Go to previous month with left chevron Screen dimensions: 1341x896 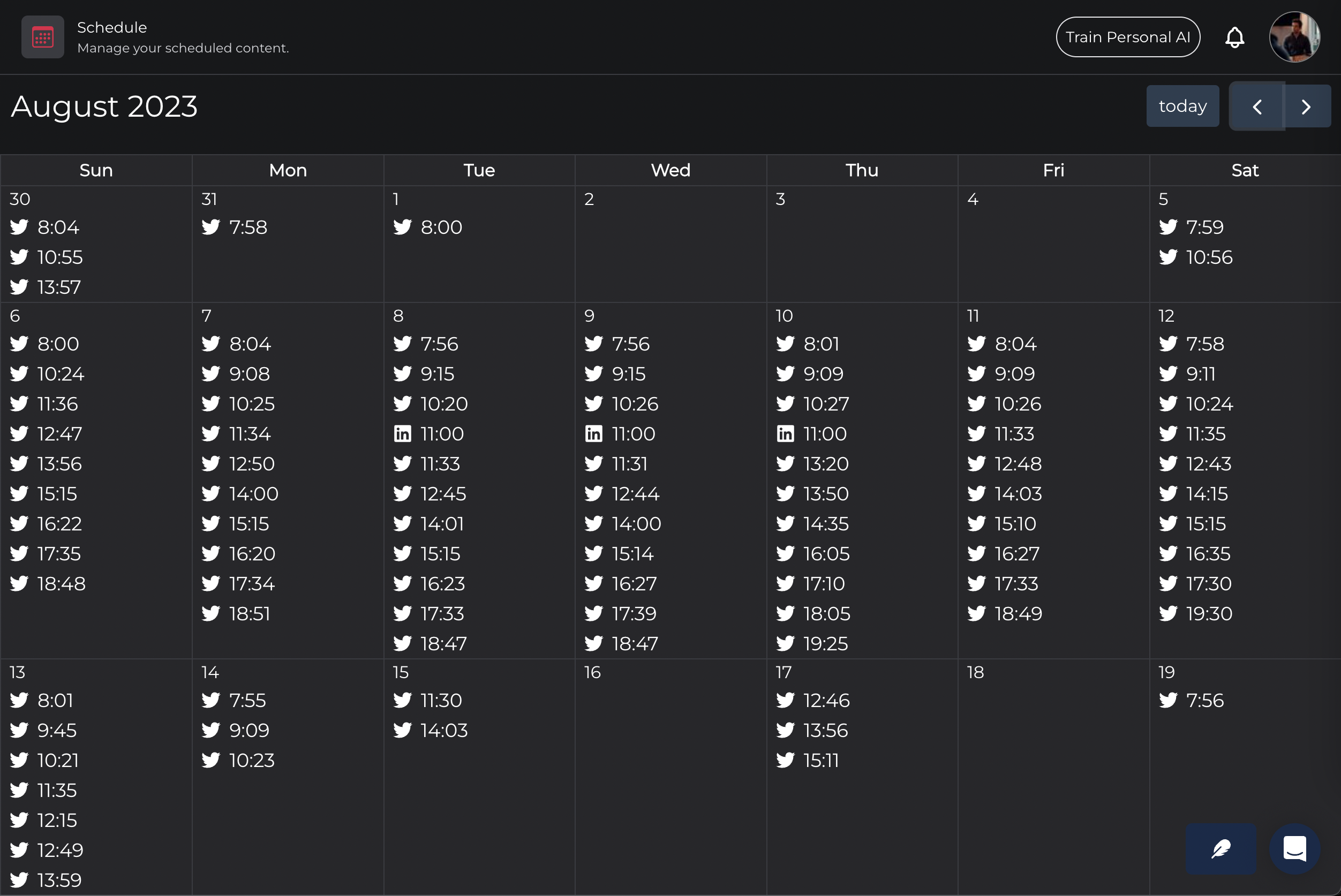pyautogui.click(x=1256, y=107)
